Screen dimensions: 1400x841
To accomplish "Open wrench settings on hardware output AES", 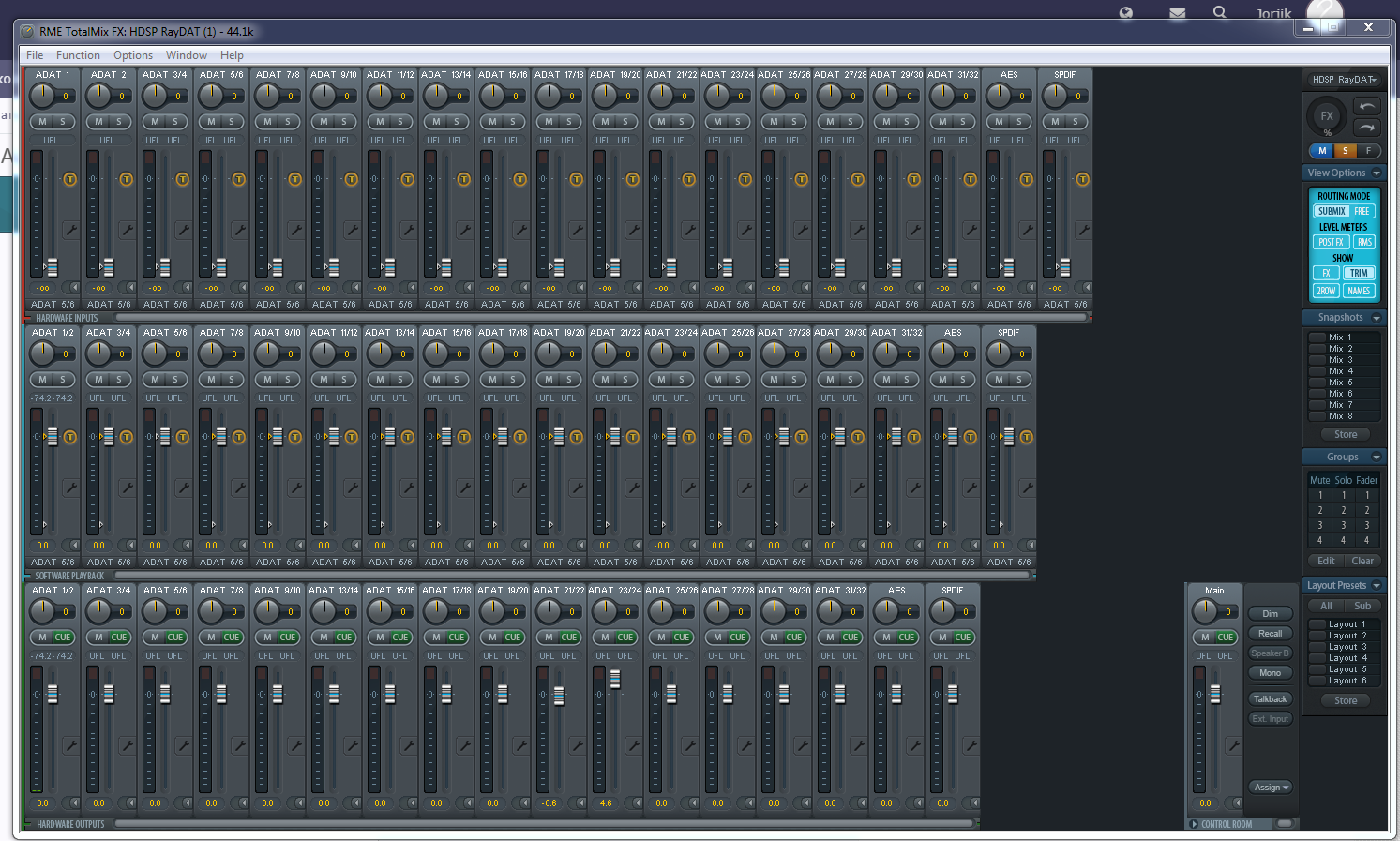I will [x=914, y=745].
